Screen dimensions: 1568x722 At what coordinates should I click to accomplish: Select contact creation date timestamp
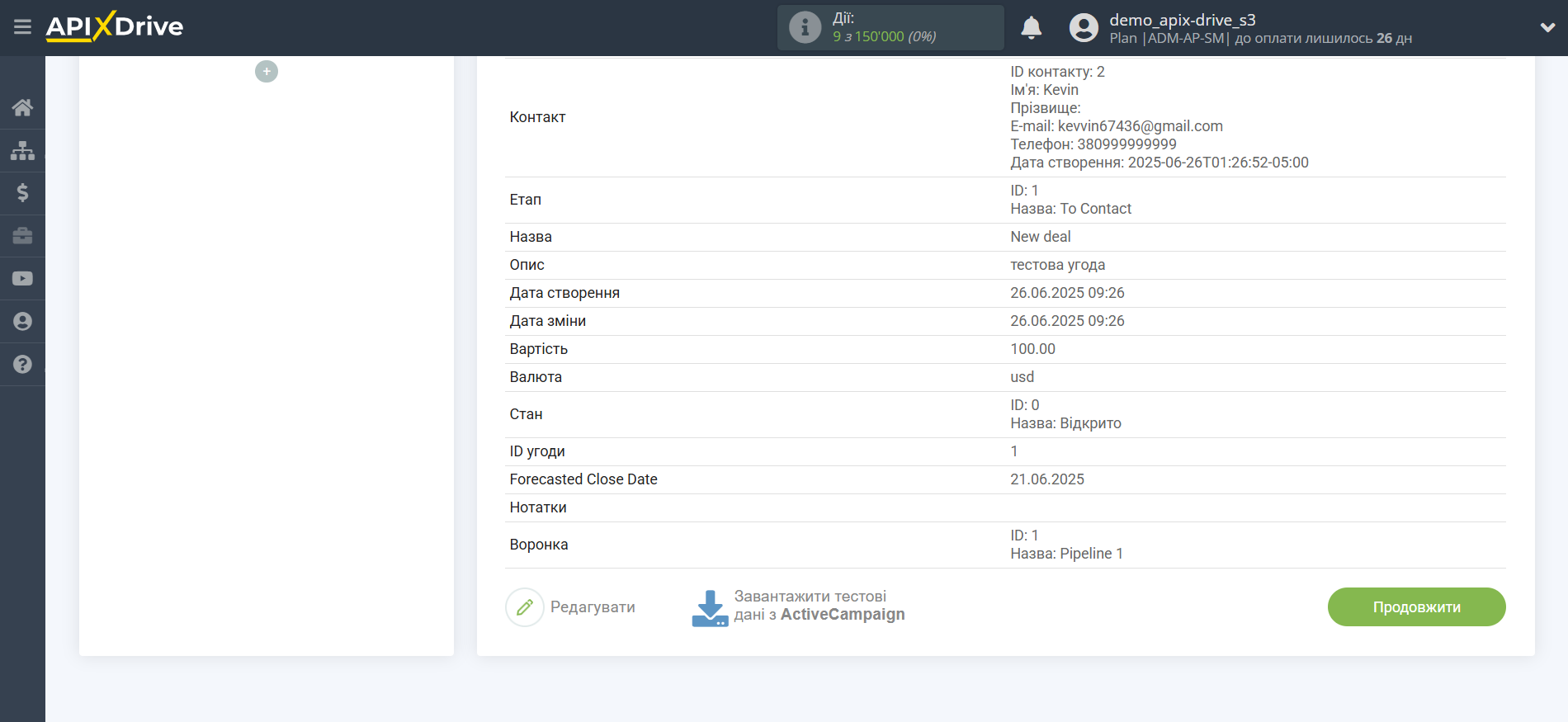pos(1218,163)
